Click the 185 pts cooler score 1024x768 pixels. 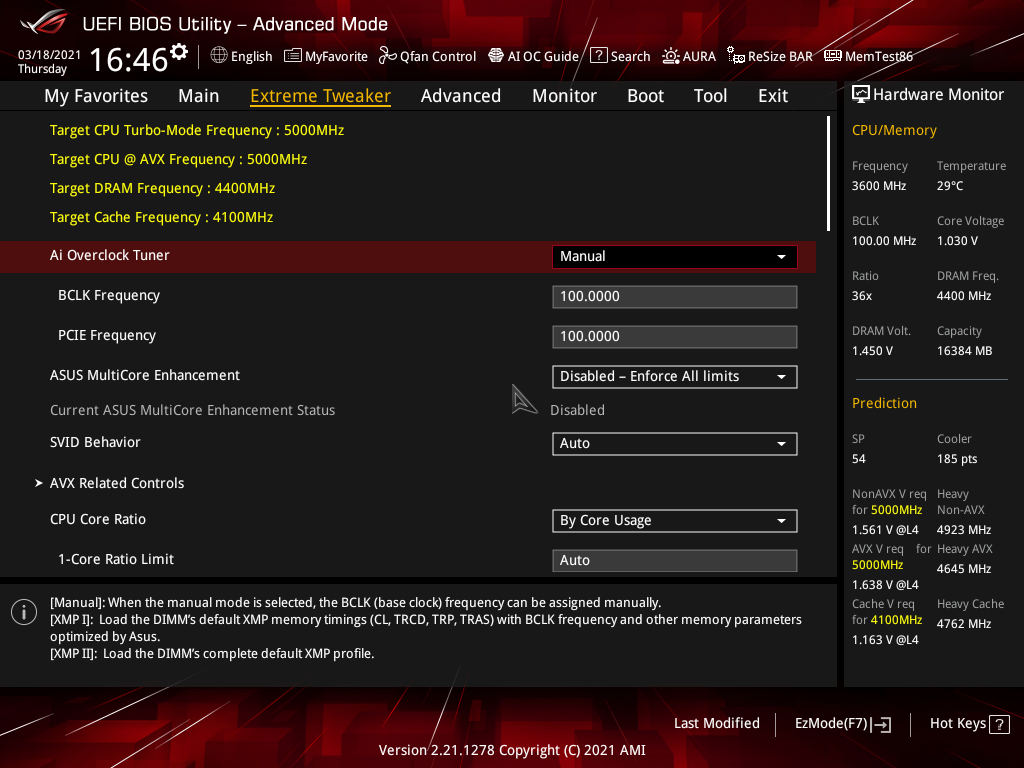click(x=957, y=459)
